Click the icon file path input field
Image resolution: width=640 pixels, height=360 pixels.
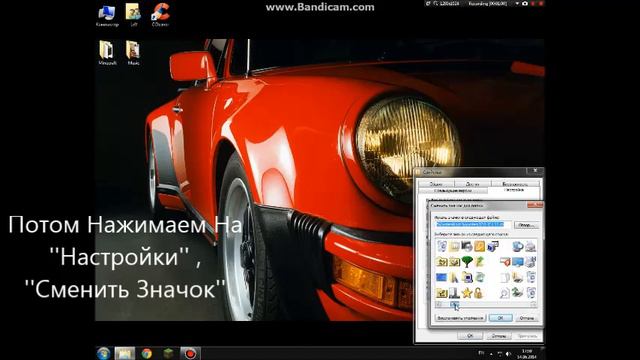pyautogui.click(x=472, y=224)
